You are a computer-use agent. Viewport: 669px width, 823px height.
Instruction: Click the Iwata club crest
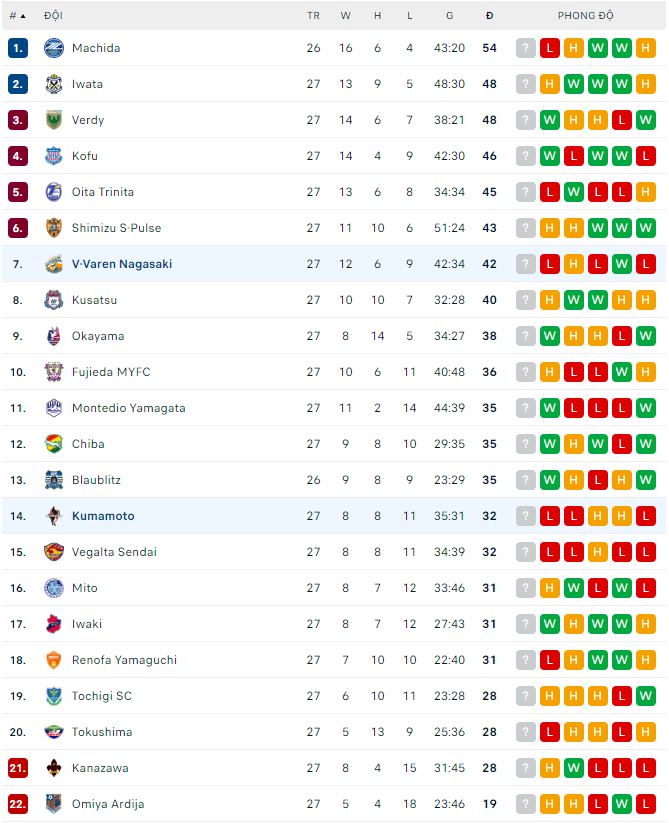click(x=54, y=84)
